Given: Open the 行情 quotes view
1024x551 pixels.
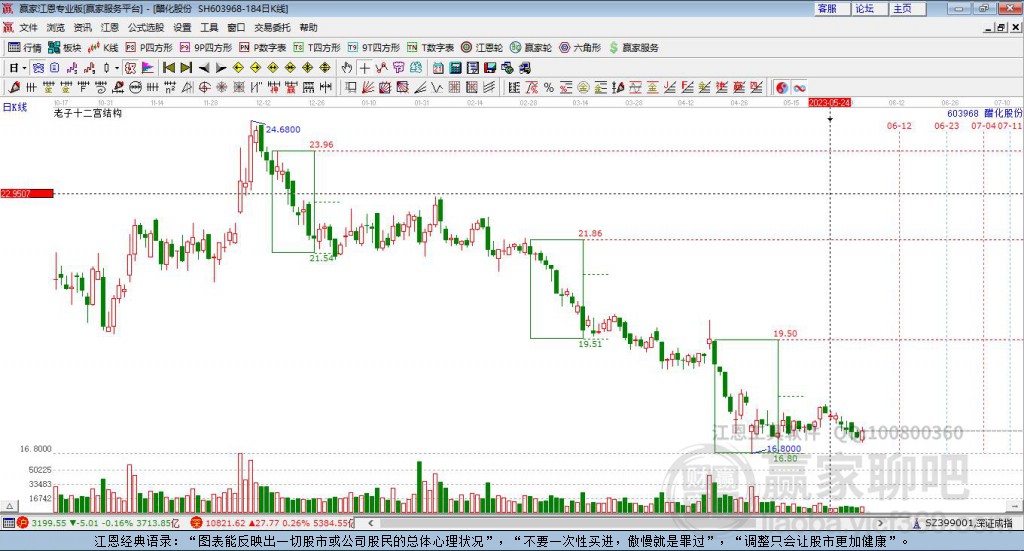Looking at the screenshot, I should (25, 48).
